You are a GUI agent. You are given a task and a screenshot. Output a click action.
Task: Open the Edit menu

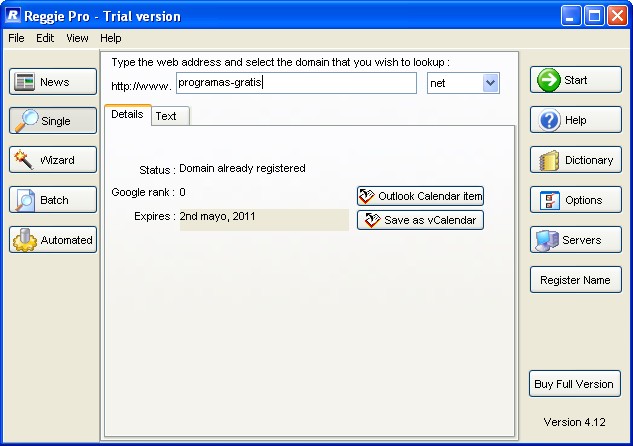pyautogui.click(x=45, y=38)
